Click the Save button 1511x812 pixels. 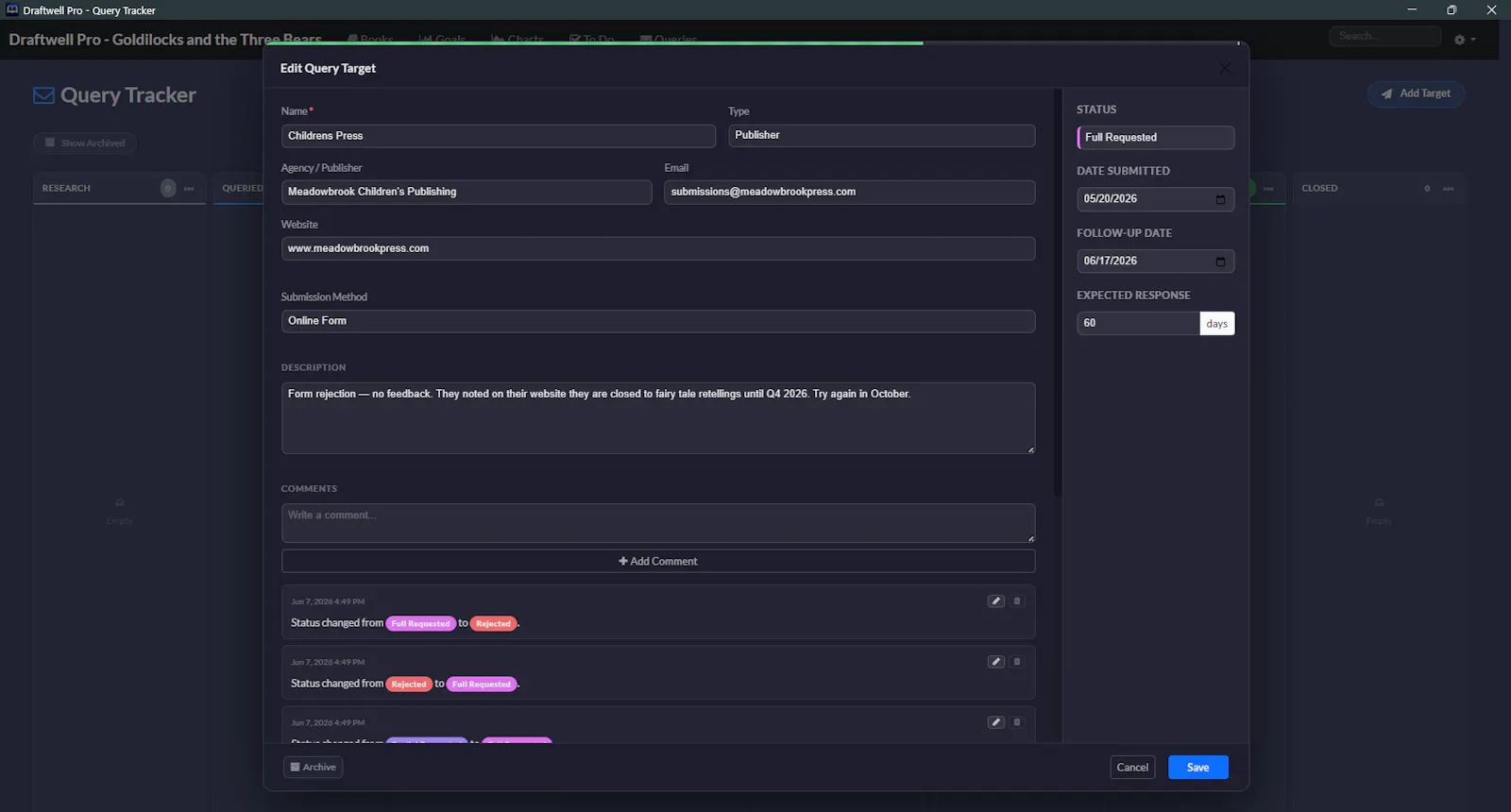click(x=1197, y=768)
